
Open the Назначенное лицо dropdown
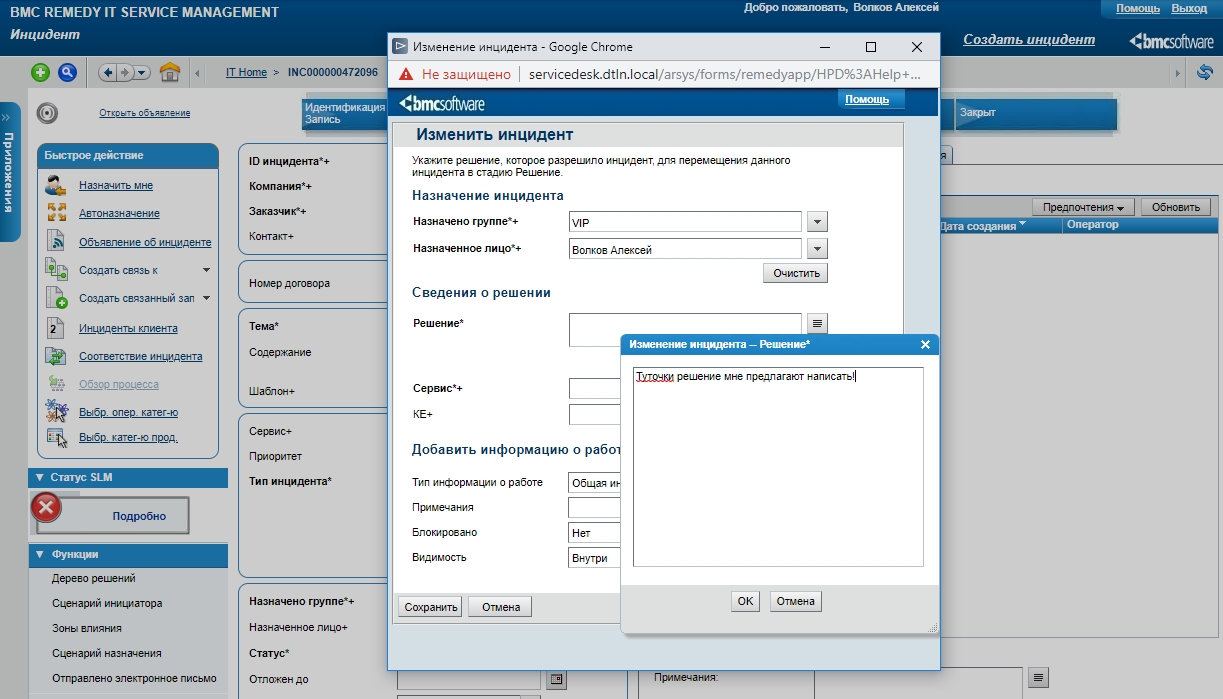(x=817, y=249)
